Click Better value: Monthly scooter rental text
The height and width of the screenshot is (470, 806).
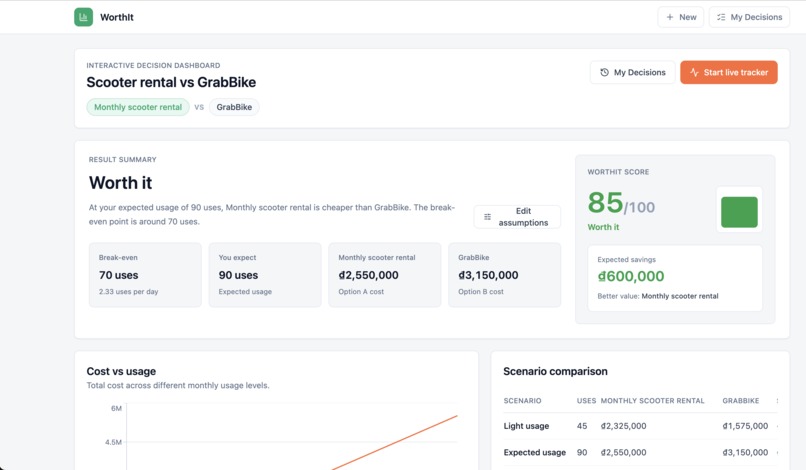click(x=657, y=296)
